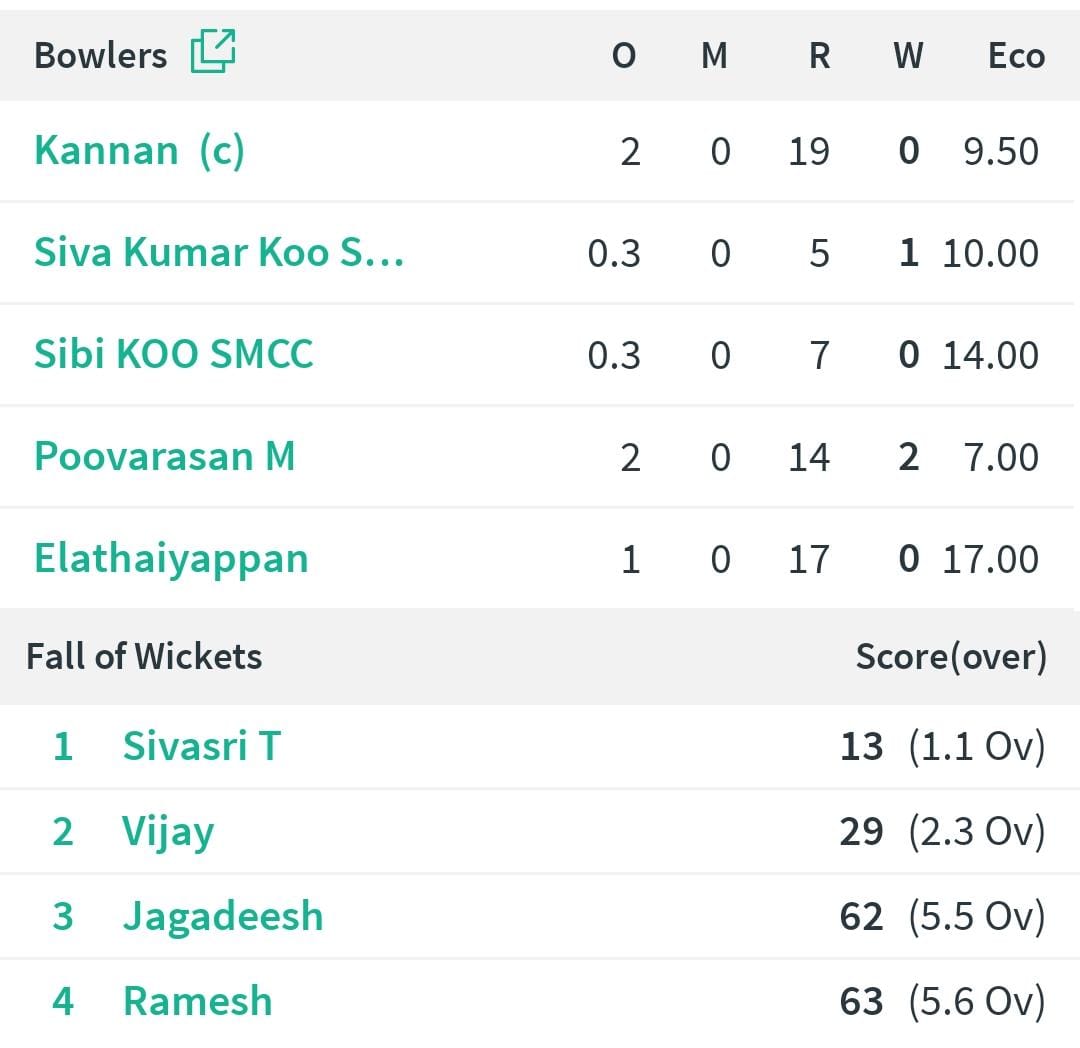Viewport: 1080px width, 1048px height.
Task: Click the Fall of Wickets heading
Action: tap(144, 656)
